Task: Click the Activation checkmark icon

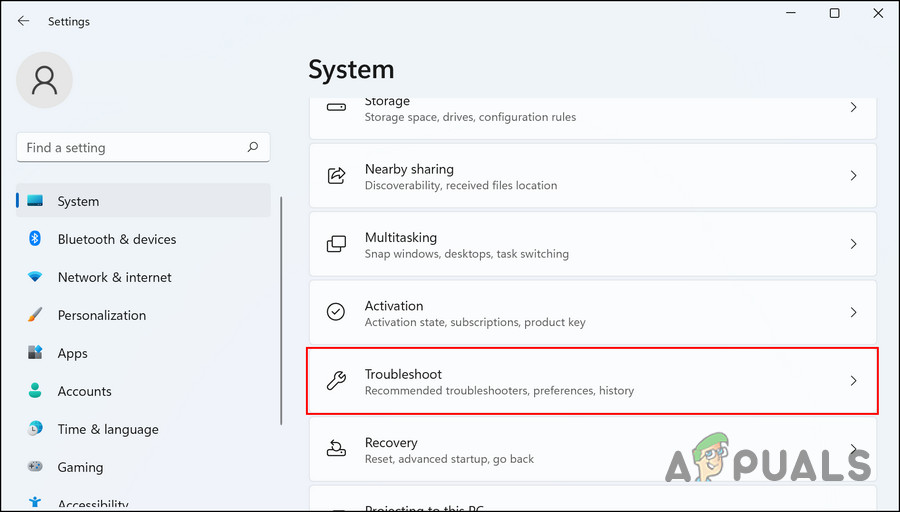Action: pos(336,312)
